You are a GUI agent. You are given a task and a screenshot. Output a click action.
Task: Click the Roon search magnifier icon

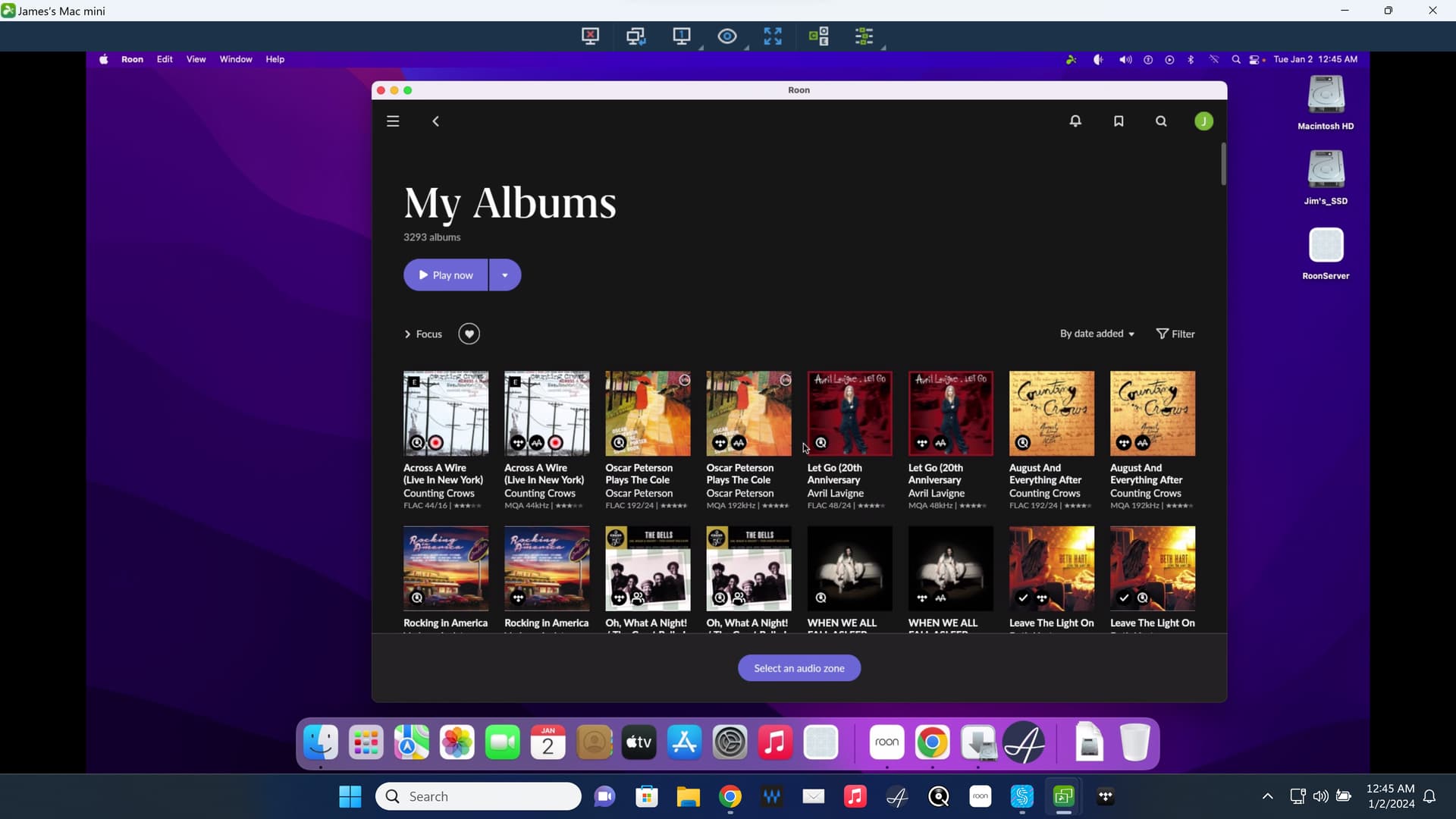1161,121
